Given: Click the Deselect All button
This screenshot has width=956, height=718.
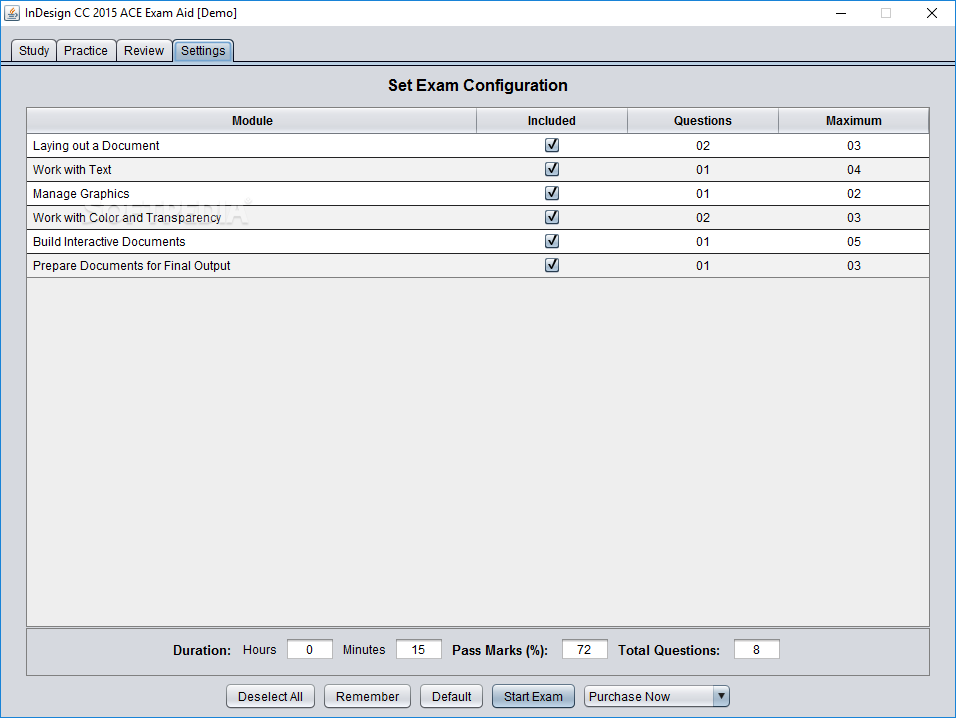Looking at the screenshot, I should [270, 696].
